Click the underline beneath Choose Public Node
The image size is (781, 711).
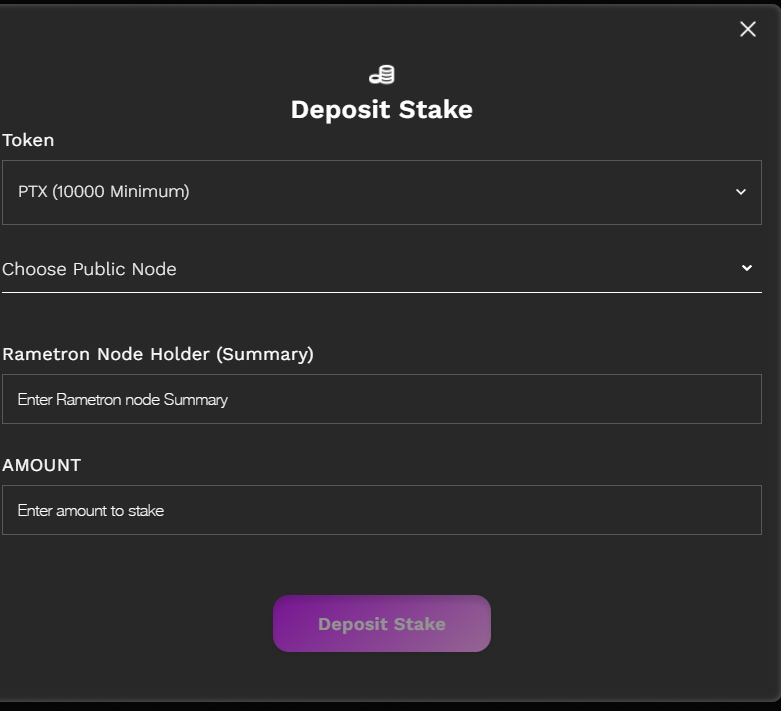click(381, 292)
